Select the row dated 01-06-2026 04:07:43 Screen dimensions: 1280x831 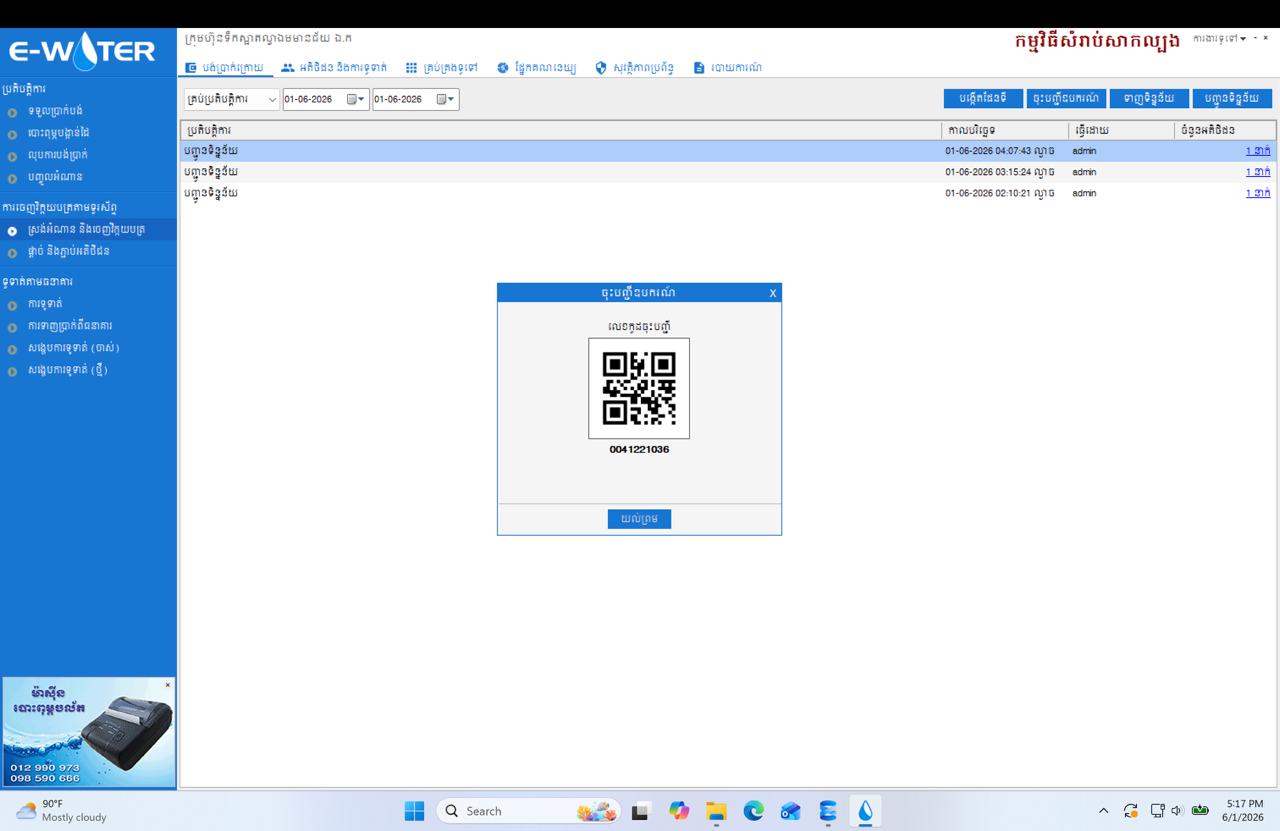[x=728, y=151]
